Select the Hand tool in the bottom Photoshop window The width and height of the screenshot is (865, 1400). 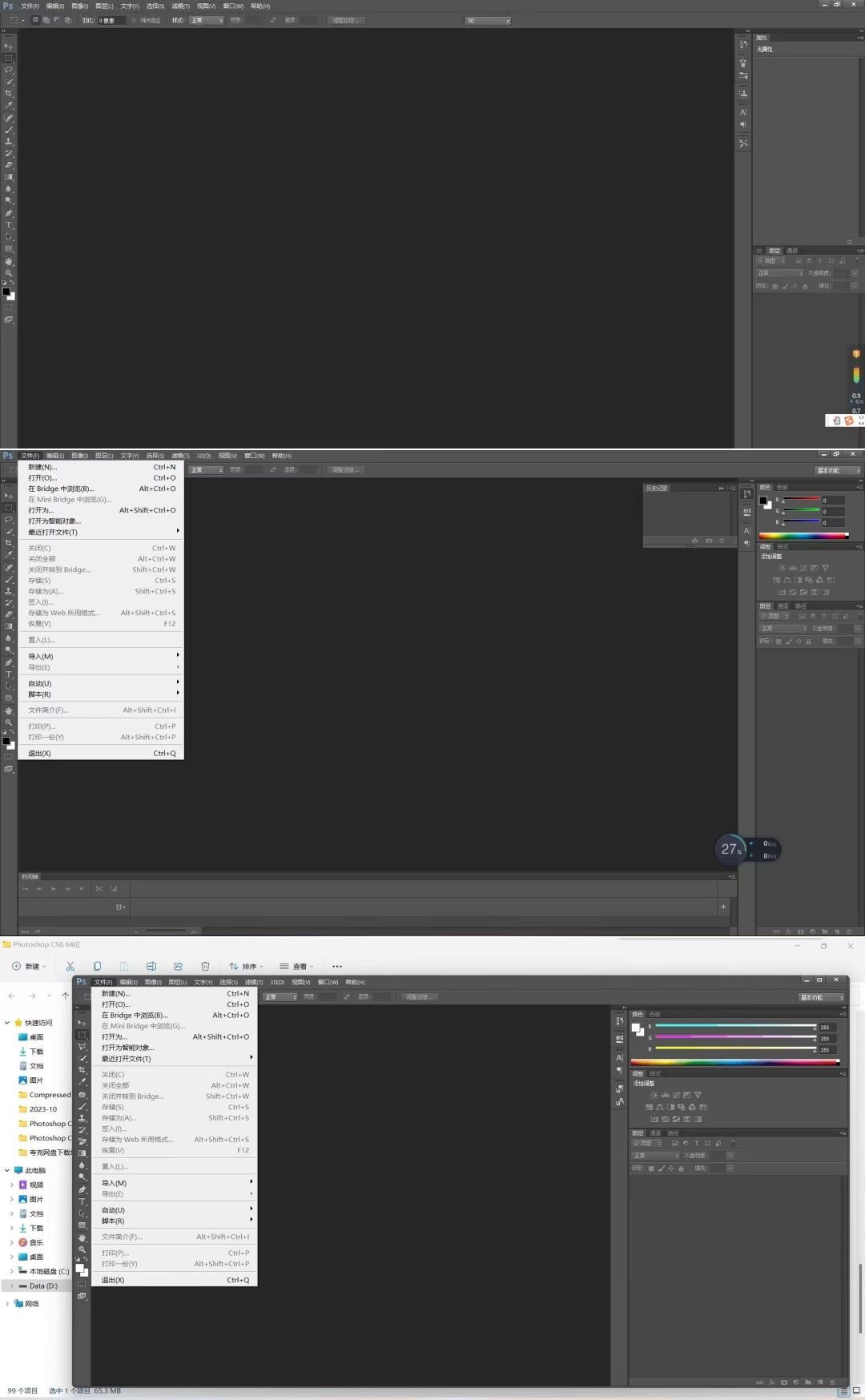tap(82, 1237)
